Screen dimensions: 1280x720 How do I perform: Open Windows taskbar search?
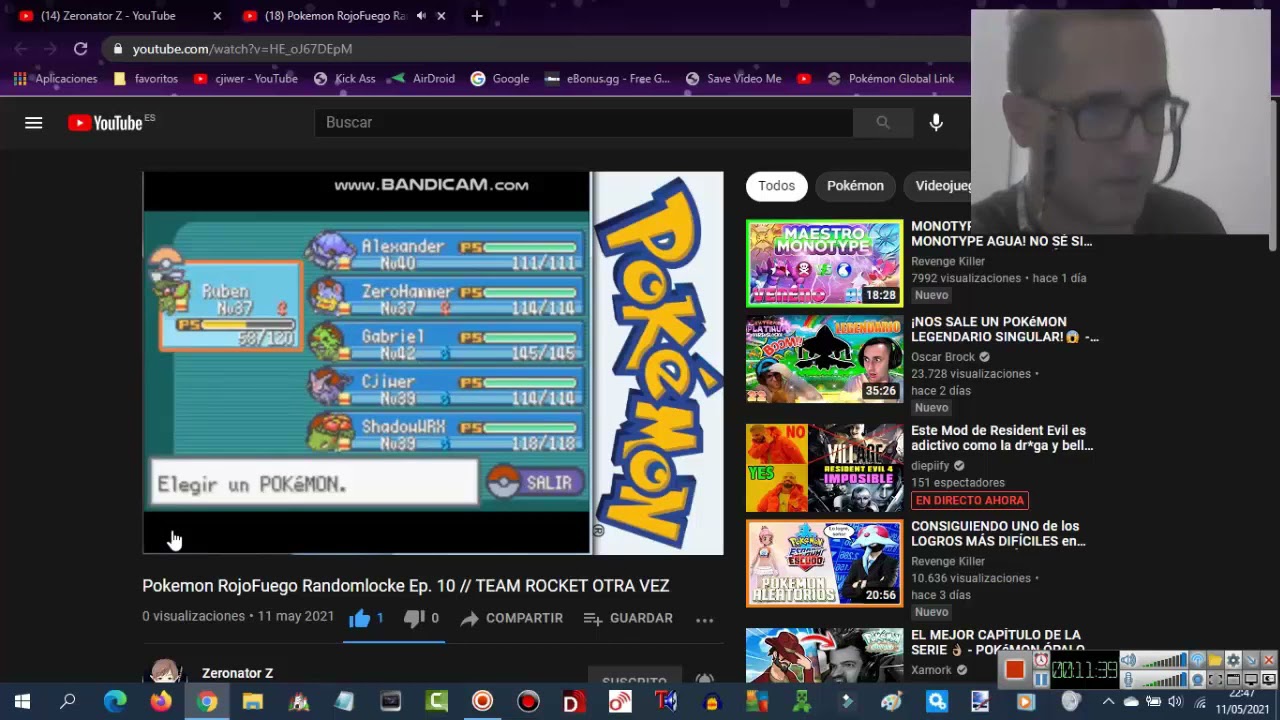pos(68,701)
